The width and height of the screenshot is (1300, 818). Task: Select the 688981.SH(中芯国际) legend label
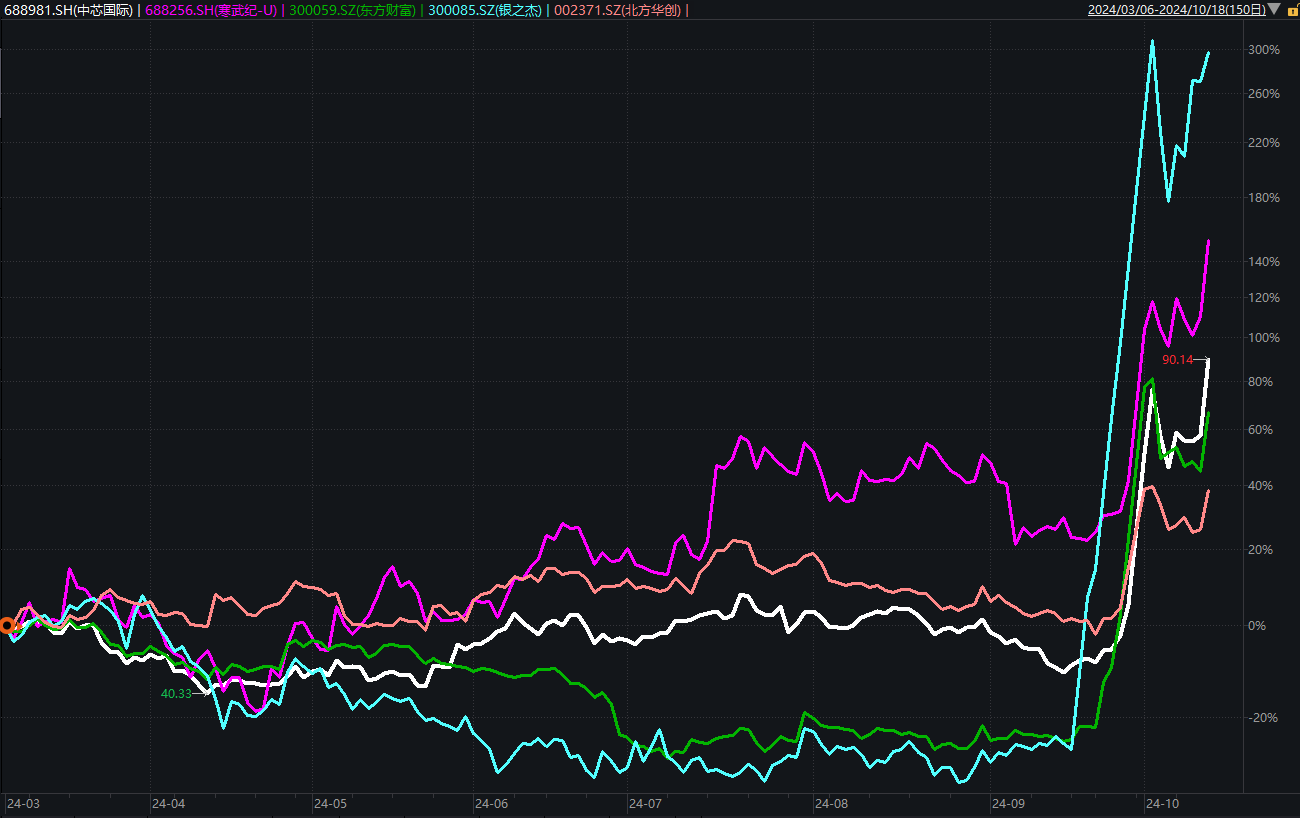click(68, 10)
